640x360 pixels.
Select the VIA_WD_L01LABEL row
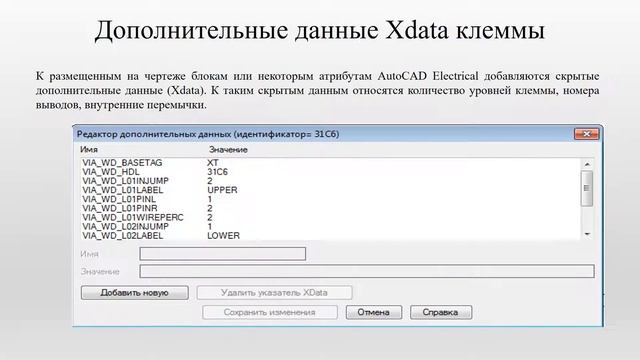[331, 190]
